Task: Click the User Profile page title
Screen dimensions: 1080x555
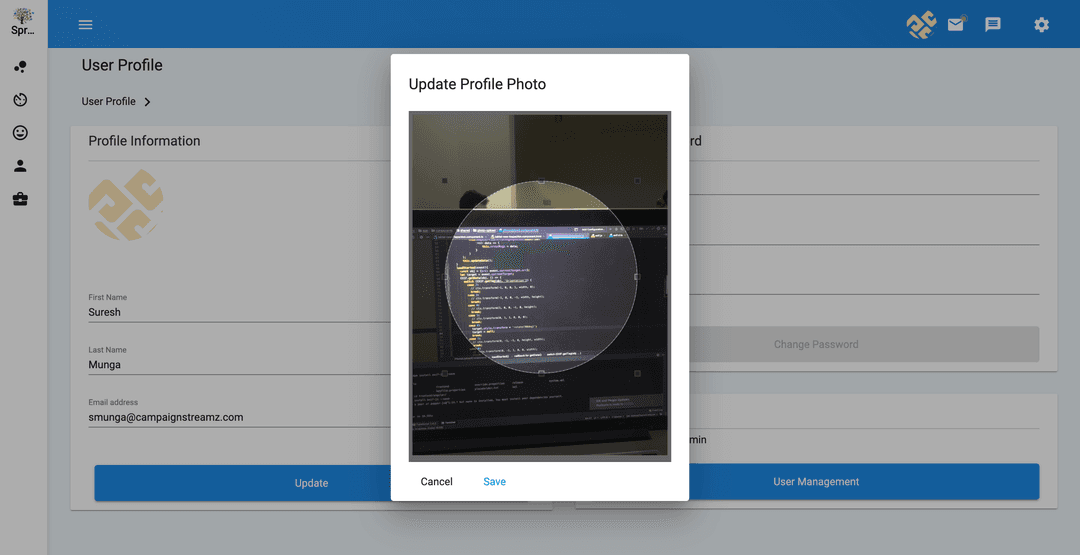Action: 122,65
